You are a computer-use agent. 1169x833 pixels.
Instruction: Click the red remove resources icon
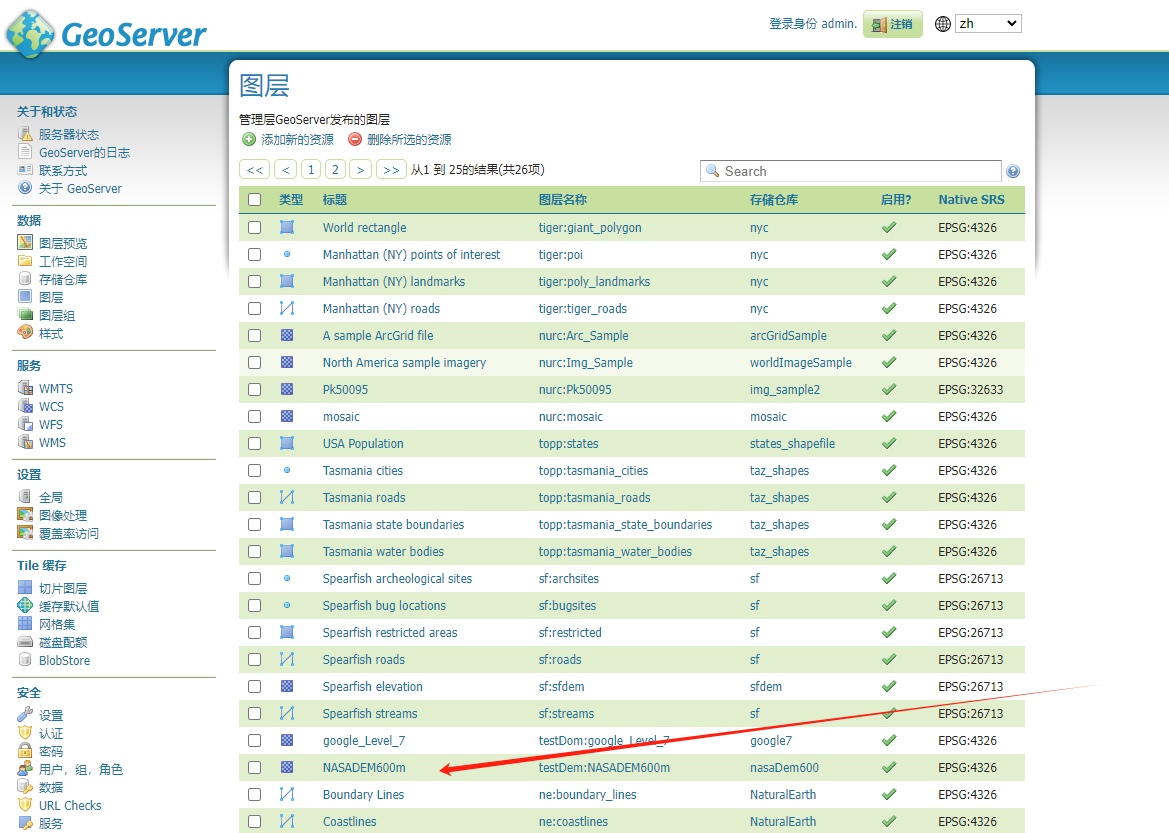click(x=355, y=139)
